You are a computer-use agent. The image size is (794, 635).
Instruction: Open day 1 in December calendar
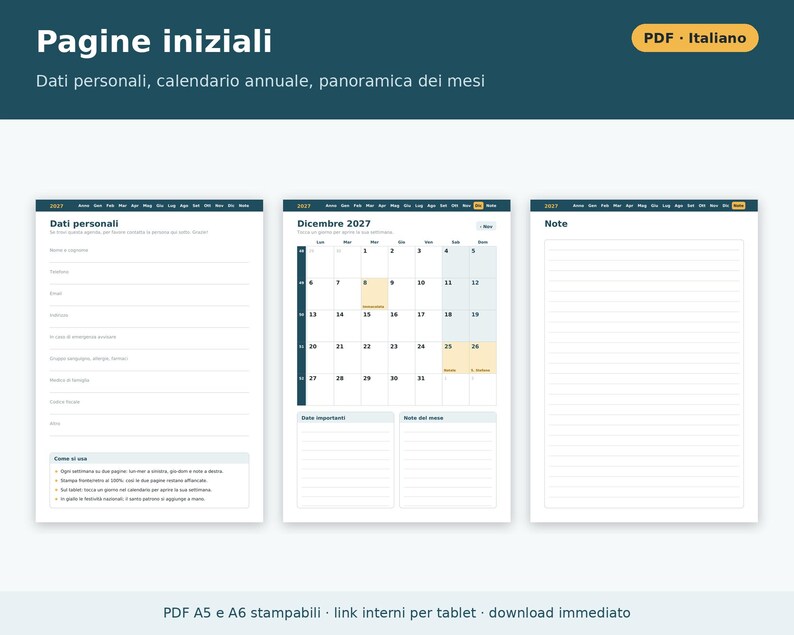(x=374, y=262)
